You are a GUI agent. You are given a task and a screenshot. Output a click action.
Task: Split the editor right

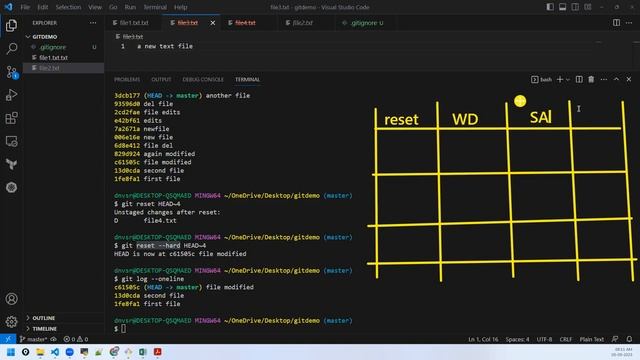click(x=616, y=23)
